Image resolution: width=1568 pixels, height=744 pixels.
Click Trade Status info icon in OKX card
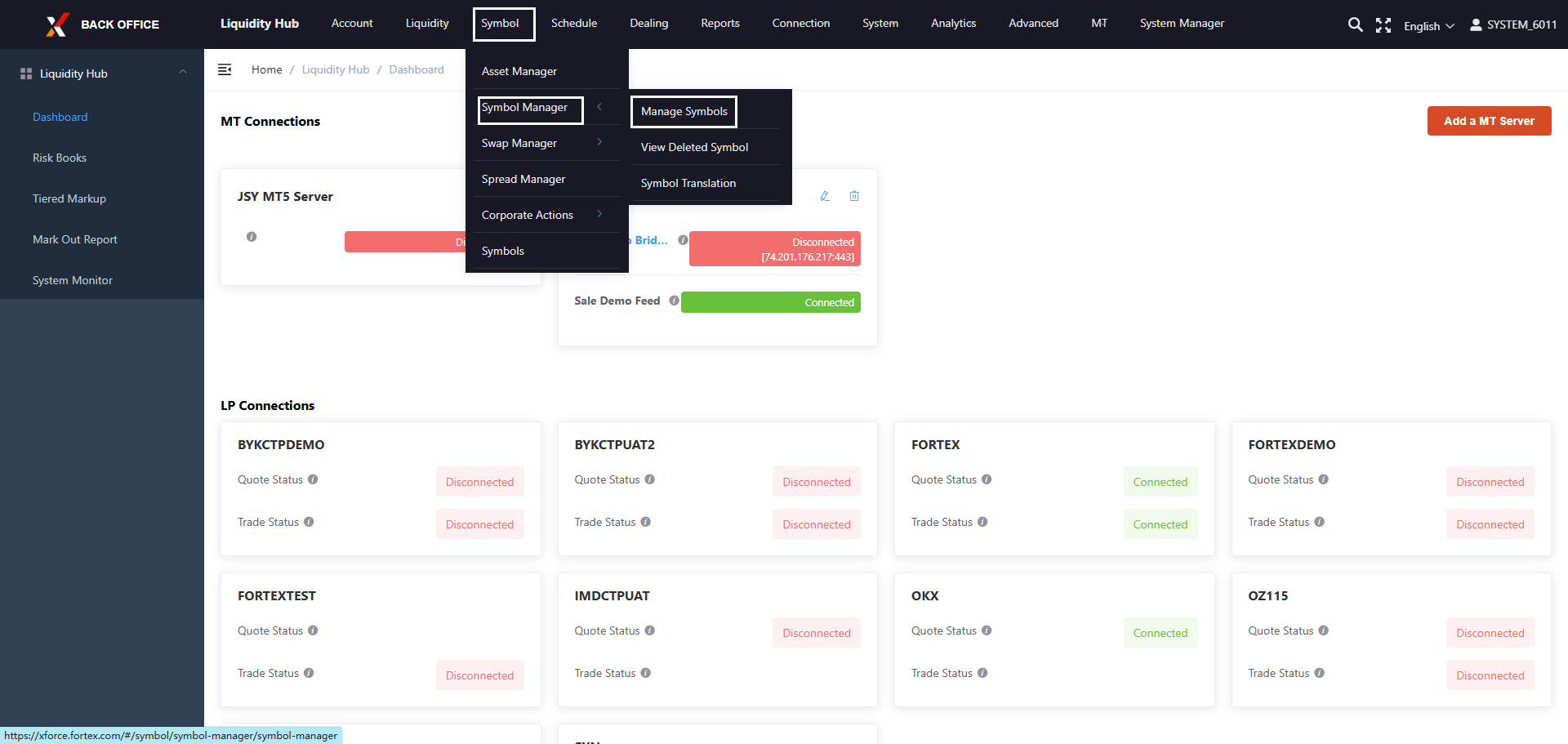click(982, 673)
